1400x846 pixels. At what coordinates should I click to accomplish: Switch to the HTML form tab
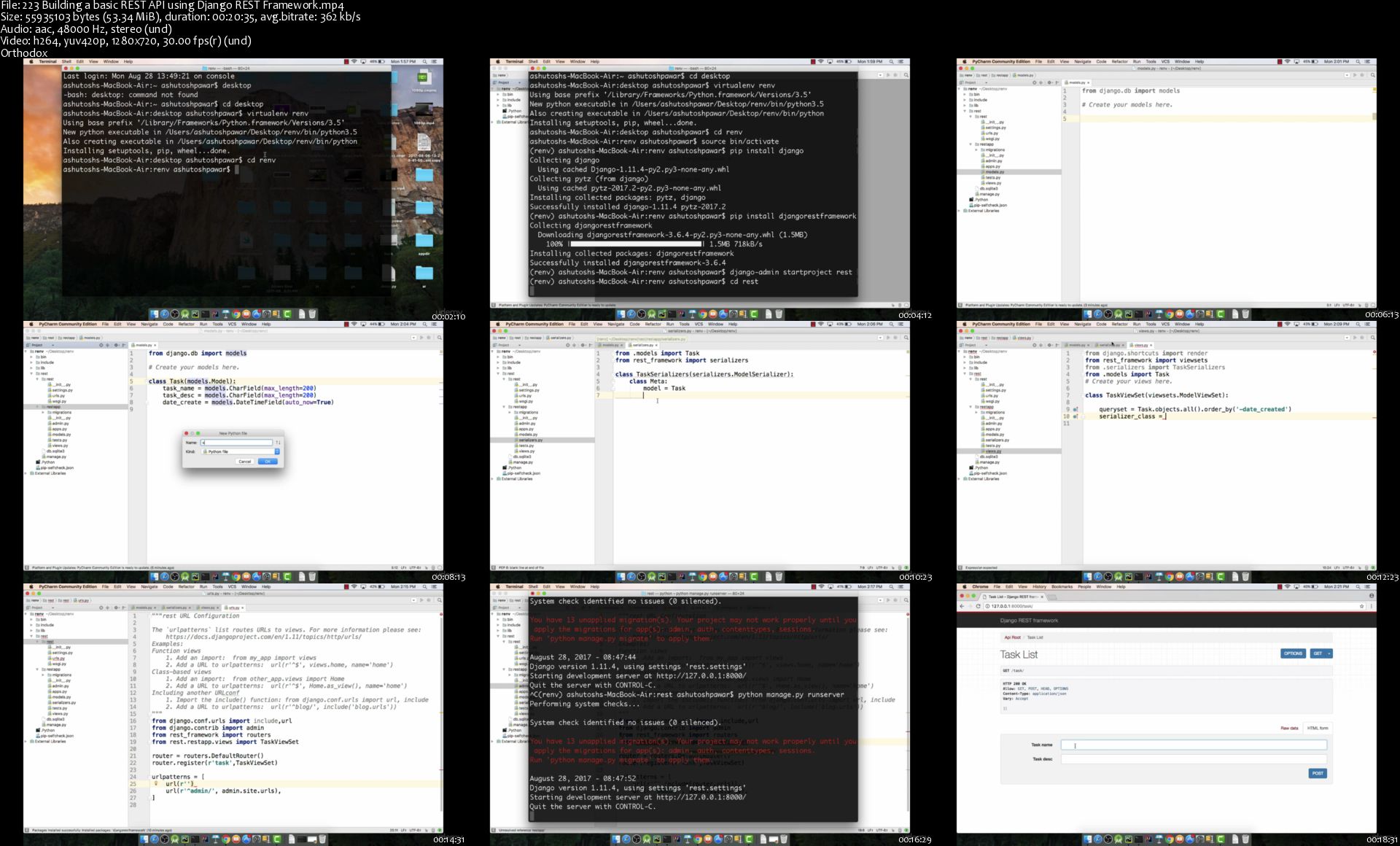point(1318,728)
